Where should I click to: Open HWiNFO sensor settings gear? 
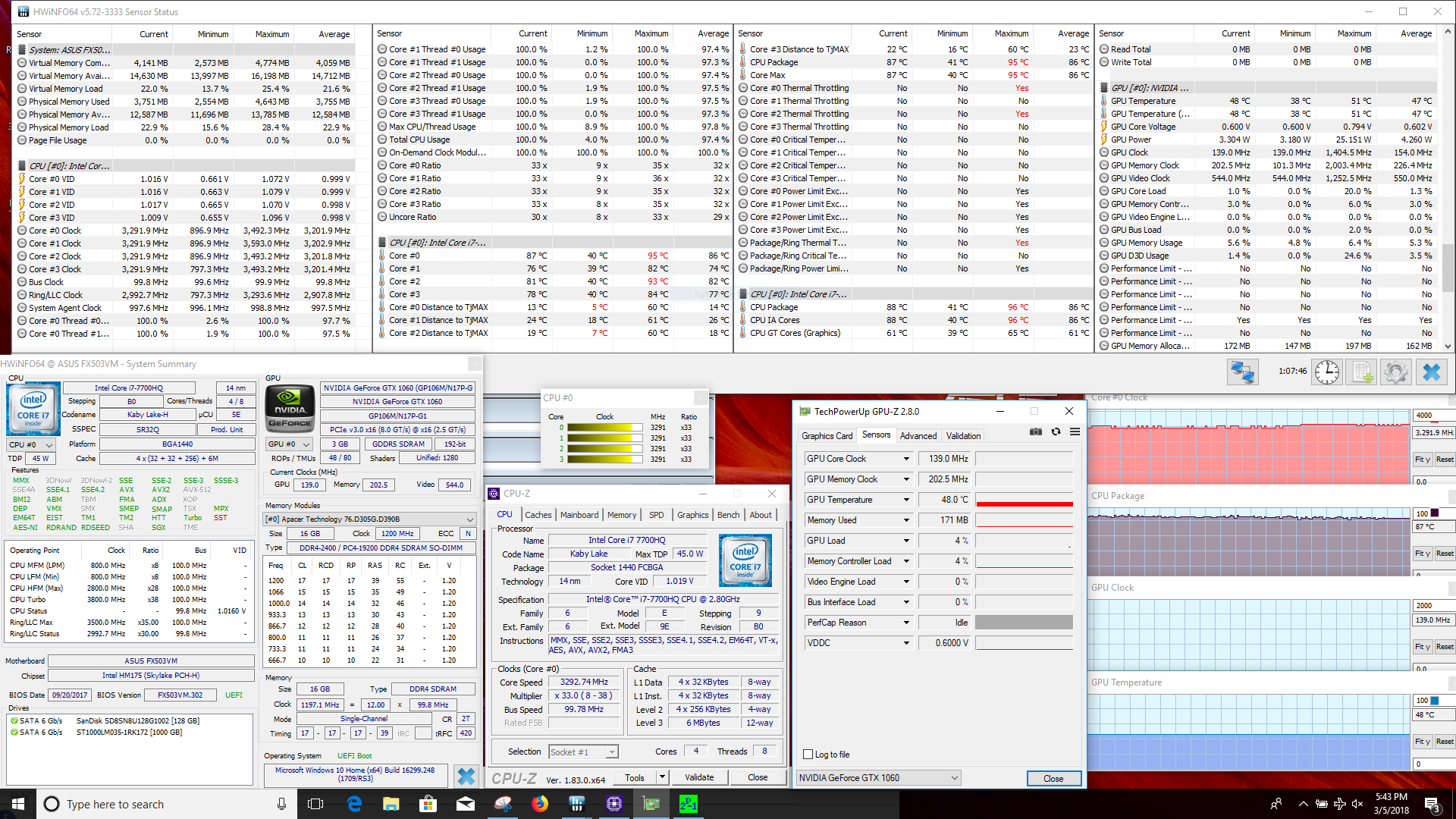1395,372
